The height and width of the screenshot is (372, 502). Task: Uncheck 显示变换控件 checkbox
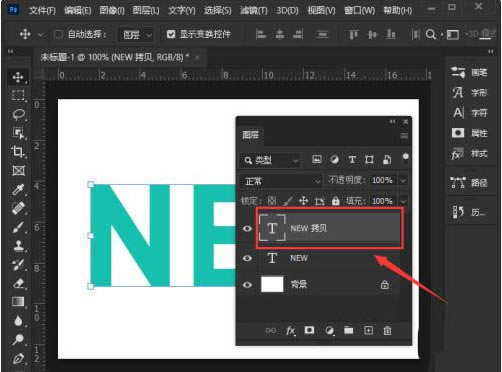171,34
